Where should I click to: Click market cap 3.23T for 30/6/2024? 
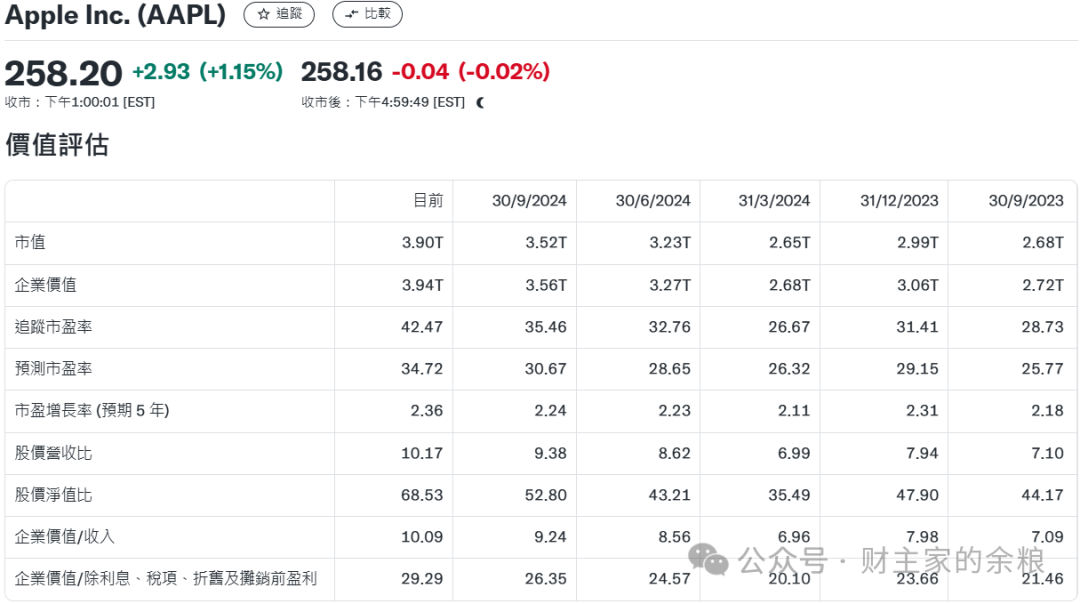(x=670, y=242)
